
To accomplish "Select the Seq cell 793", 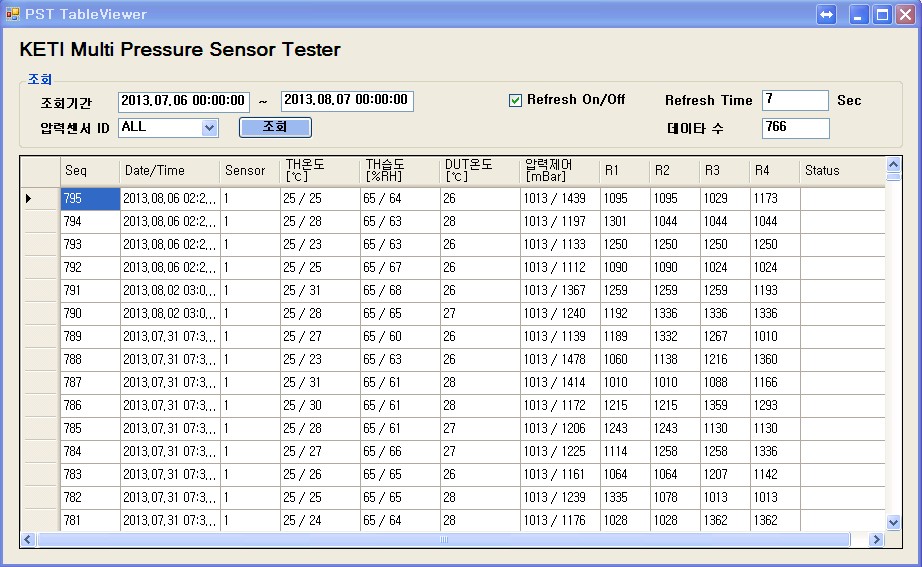I will click(90, 245).
